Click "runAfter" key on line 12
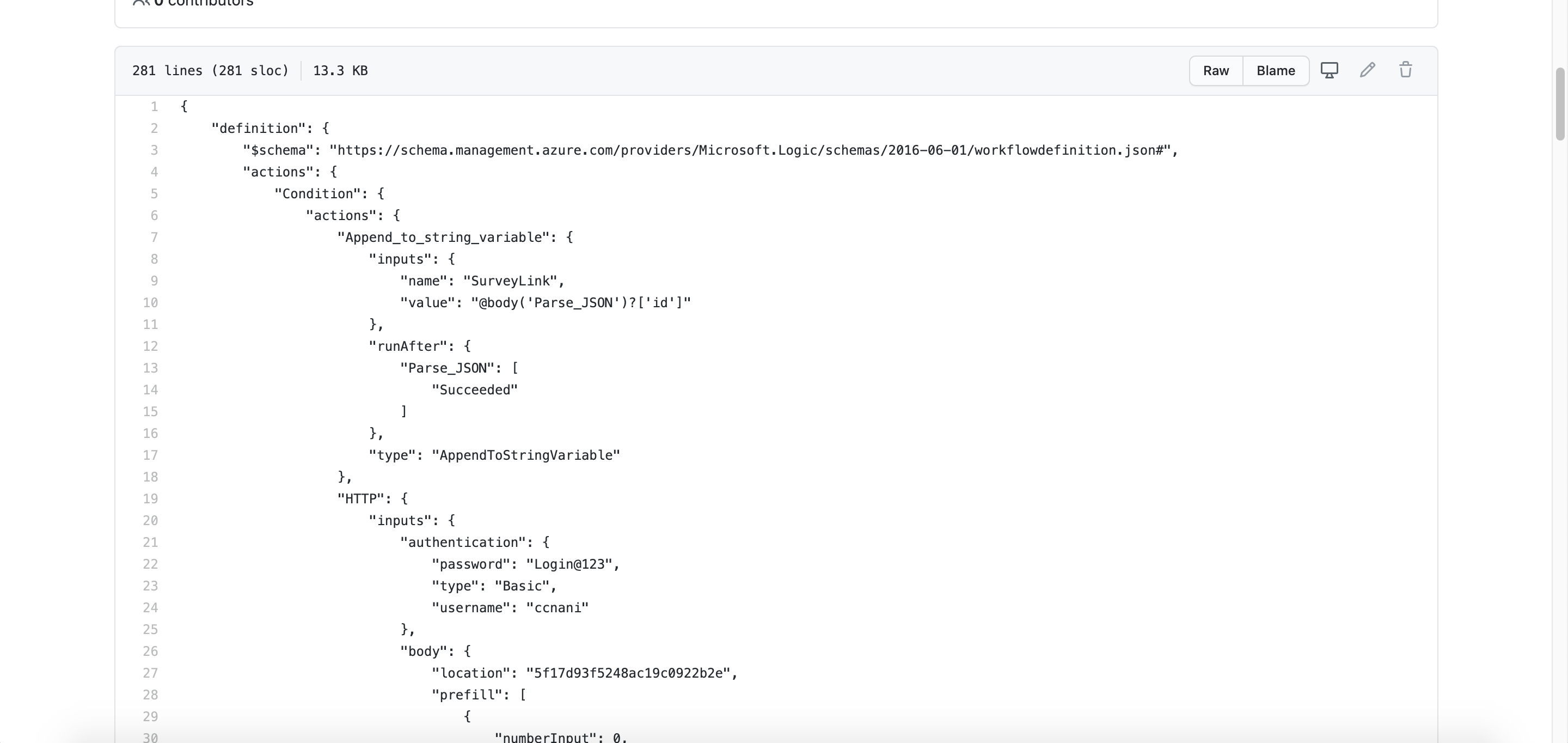1568x743 pixels. [408, 346]
